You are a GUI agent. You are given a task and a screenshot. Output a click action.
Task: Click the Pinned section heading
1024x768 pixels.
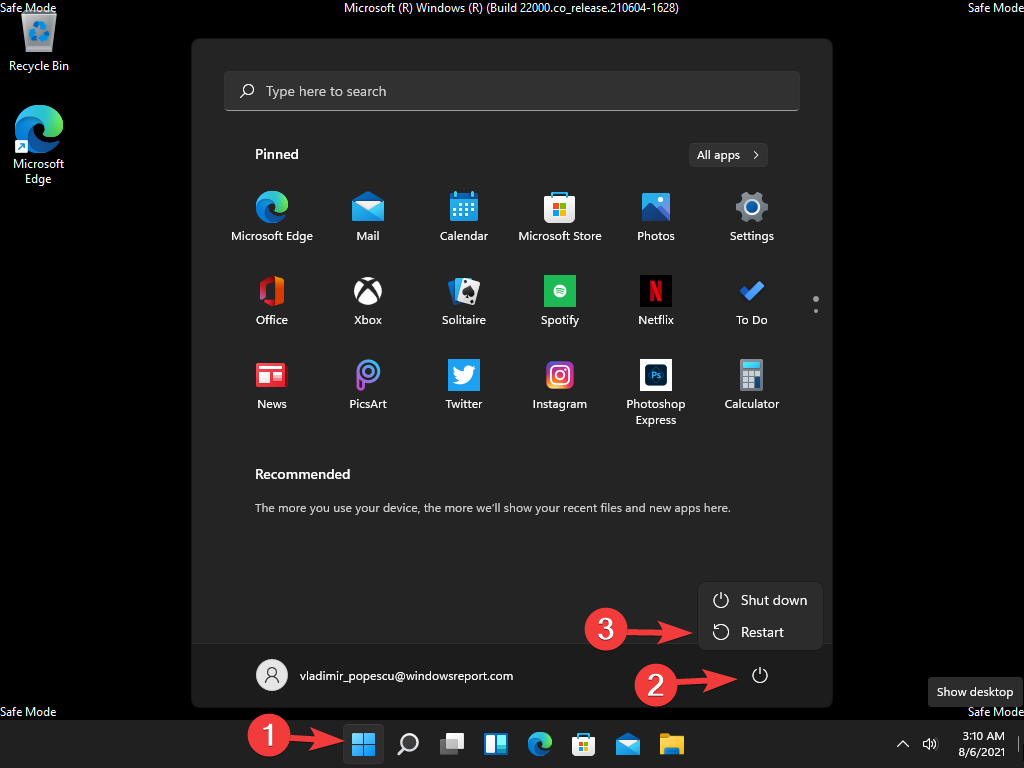click(x=276, y=154)
